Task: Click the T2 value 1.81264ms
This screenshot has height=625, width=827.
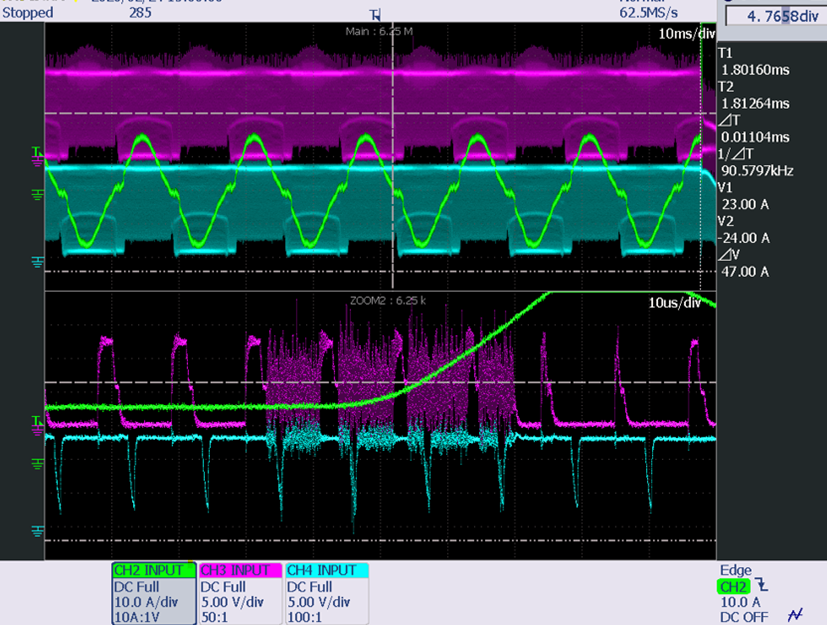Action: (755, 103)
